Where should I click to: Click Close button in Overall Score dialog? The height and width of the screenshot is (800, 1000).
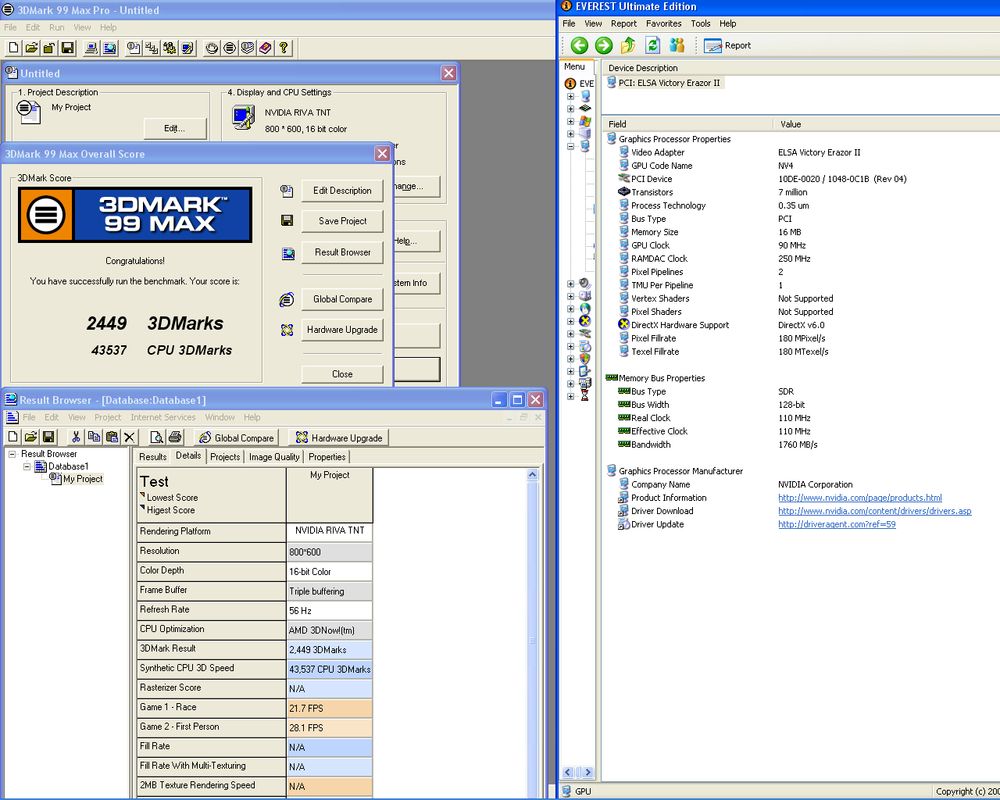coord(342,374)
